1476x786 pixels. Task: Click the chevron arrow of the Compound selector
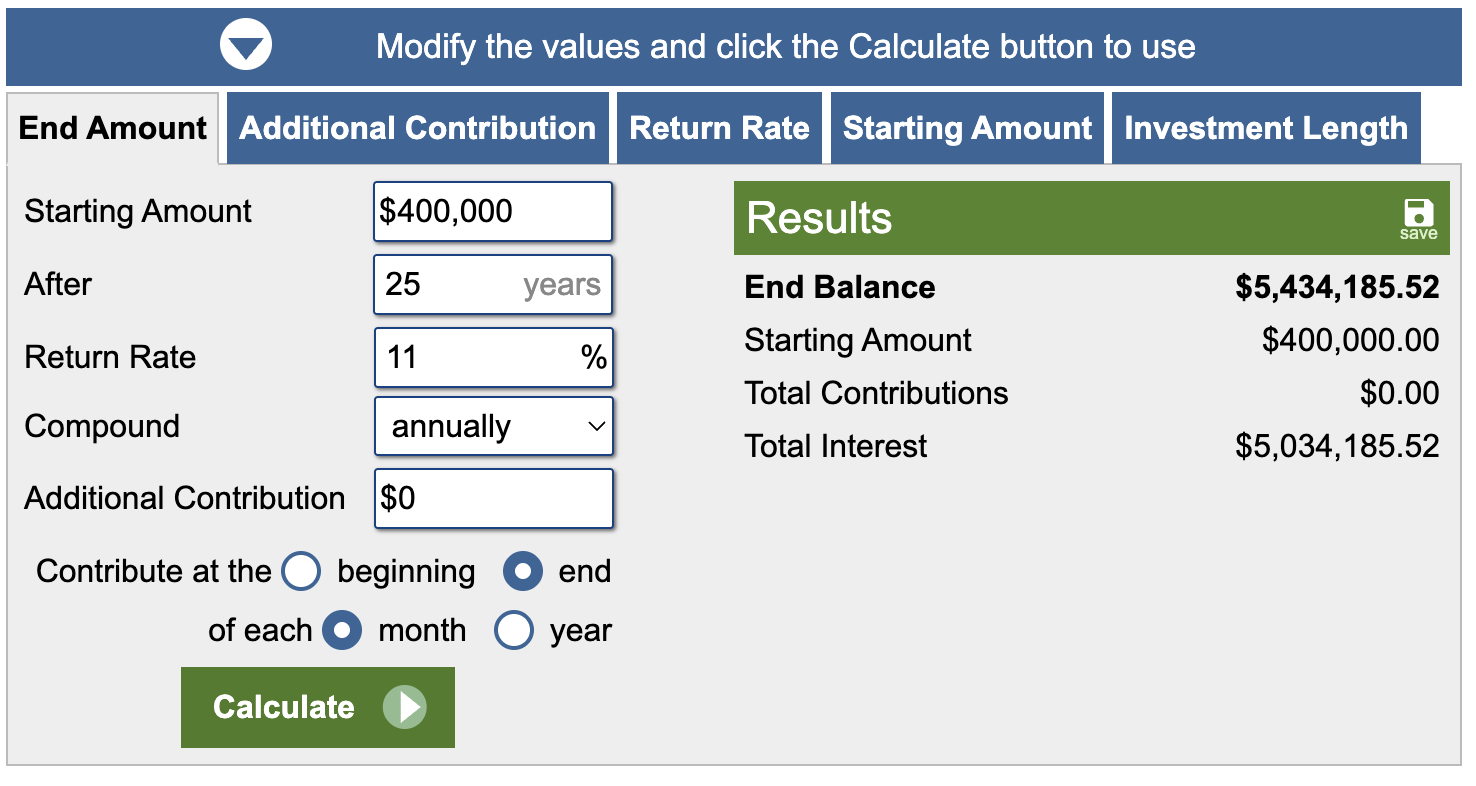tap(596, 427)
